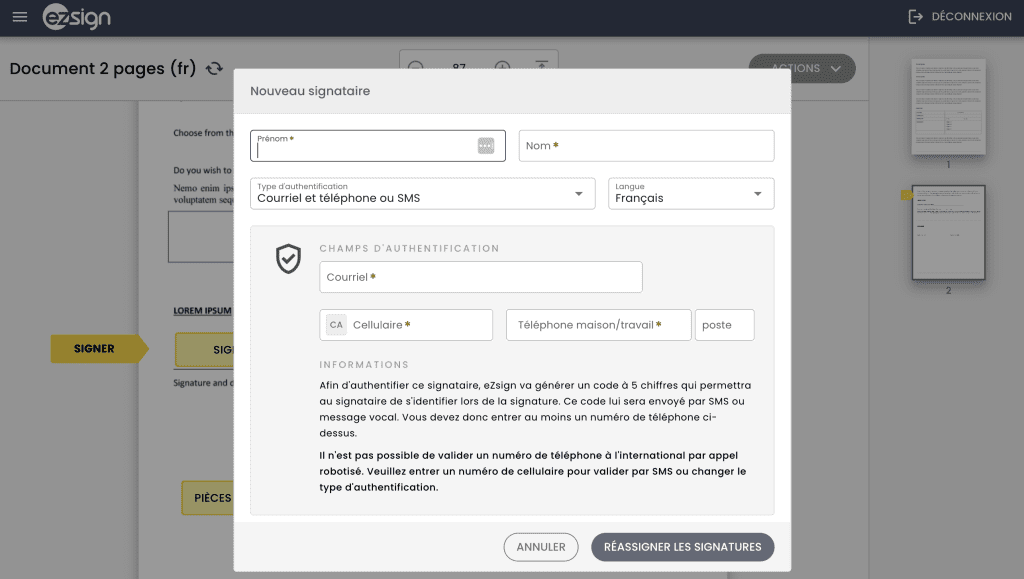The width and height of the screenshot is (1024, 579).
Task: Focus the Nom input field
Action: click(x=646, y=146)
